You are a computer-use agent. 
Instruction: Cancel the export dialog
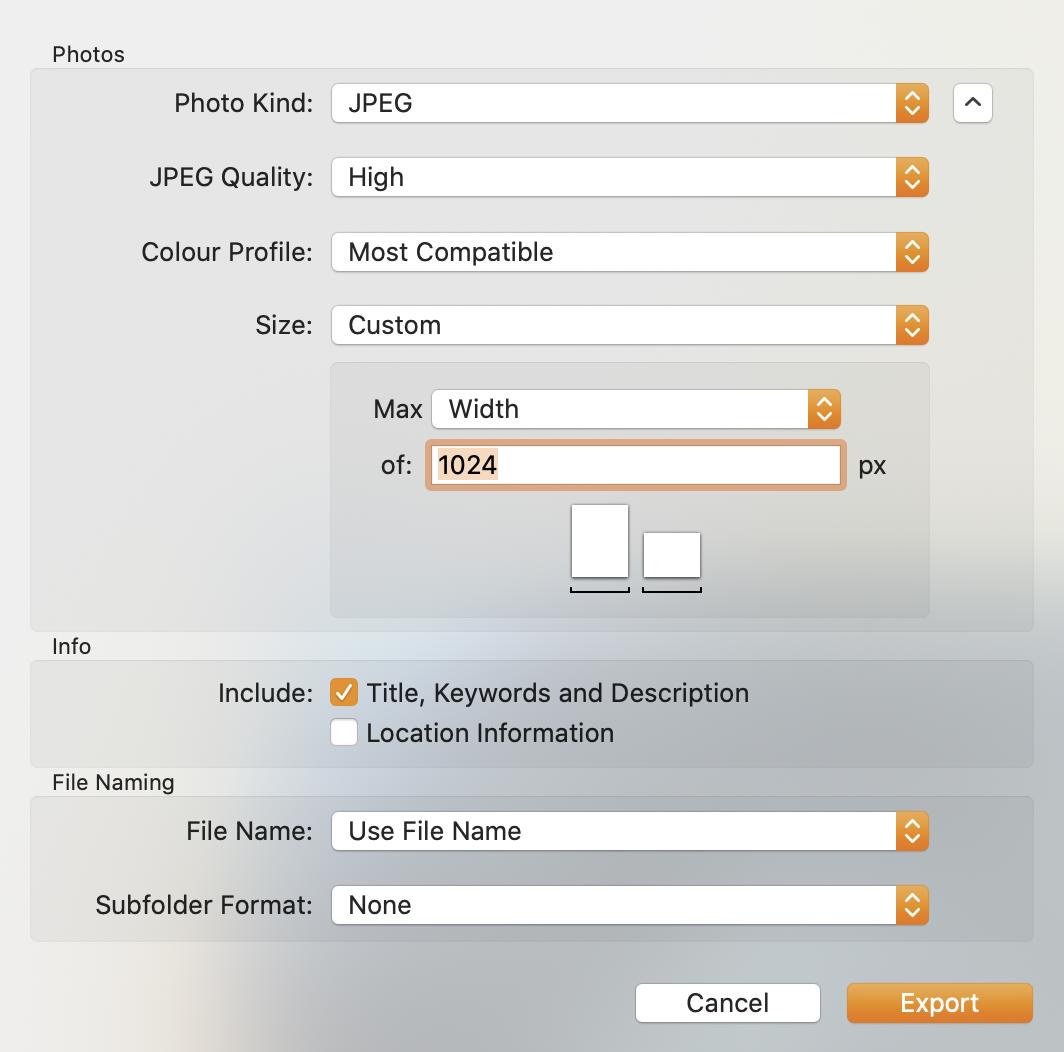[x=727, y=1003]
